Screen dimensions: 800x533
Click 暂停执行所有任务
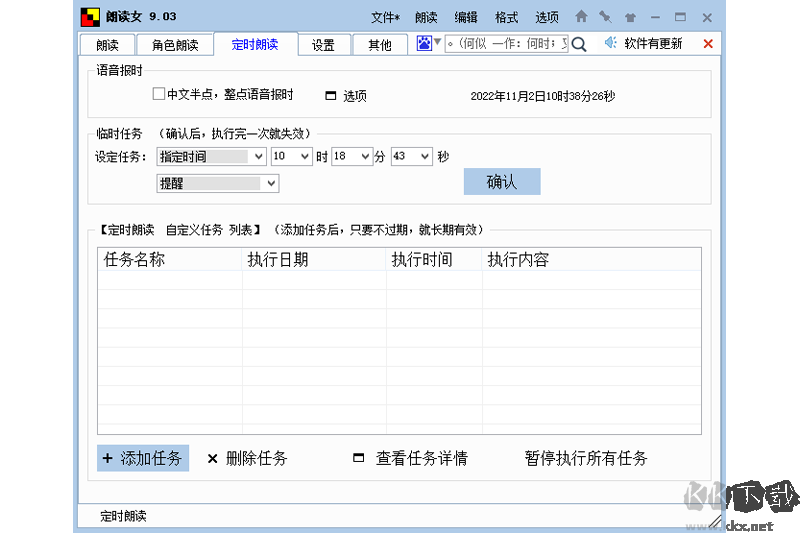[586, 458]
